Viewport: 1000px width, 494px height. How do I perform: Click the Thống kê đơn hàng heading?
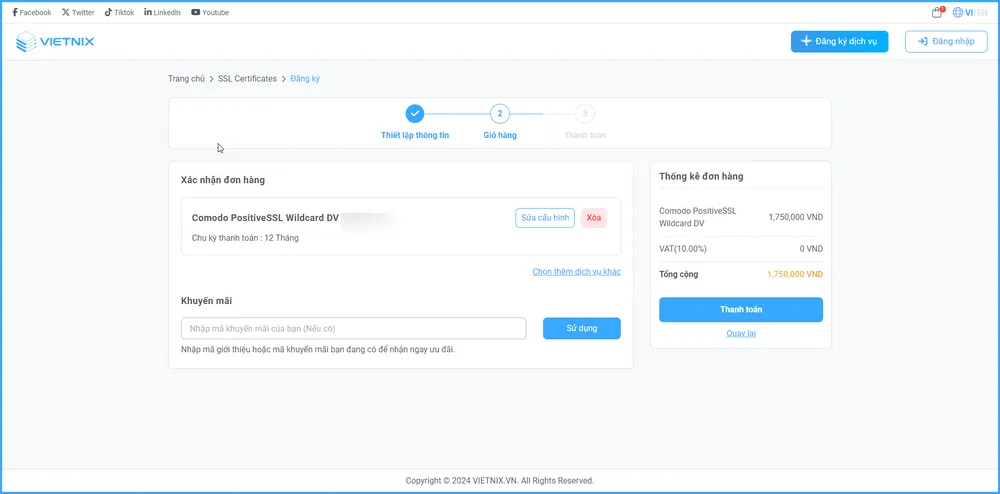tap(701, 177)
